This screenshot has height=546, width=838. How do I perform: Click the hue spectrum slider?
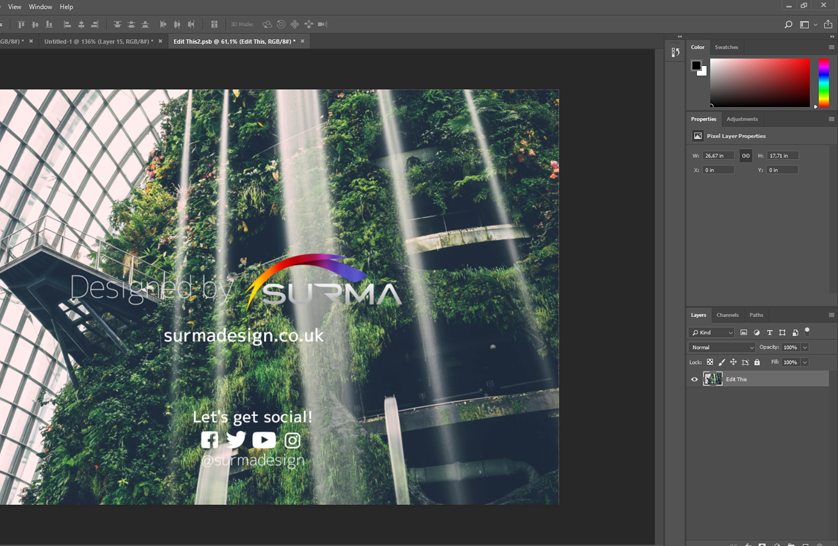[x=824, y=83]
